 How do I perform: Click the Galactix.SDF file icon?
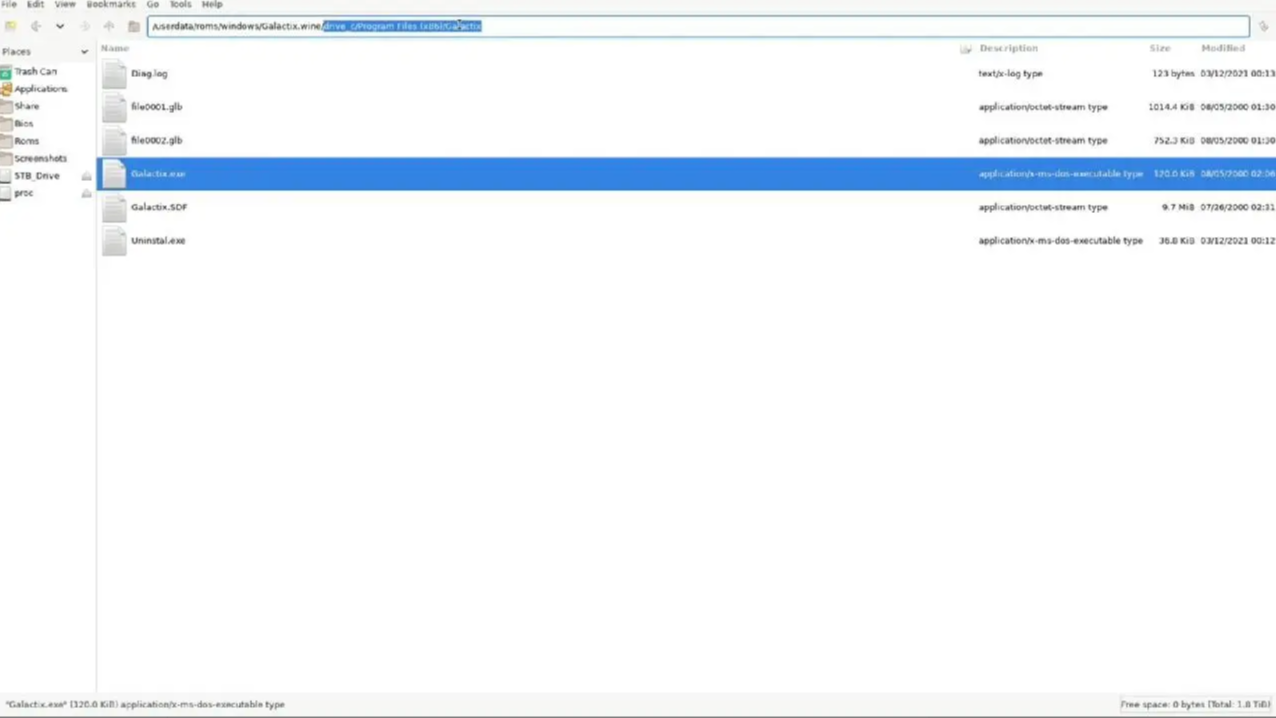click(x=114, y=207)
